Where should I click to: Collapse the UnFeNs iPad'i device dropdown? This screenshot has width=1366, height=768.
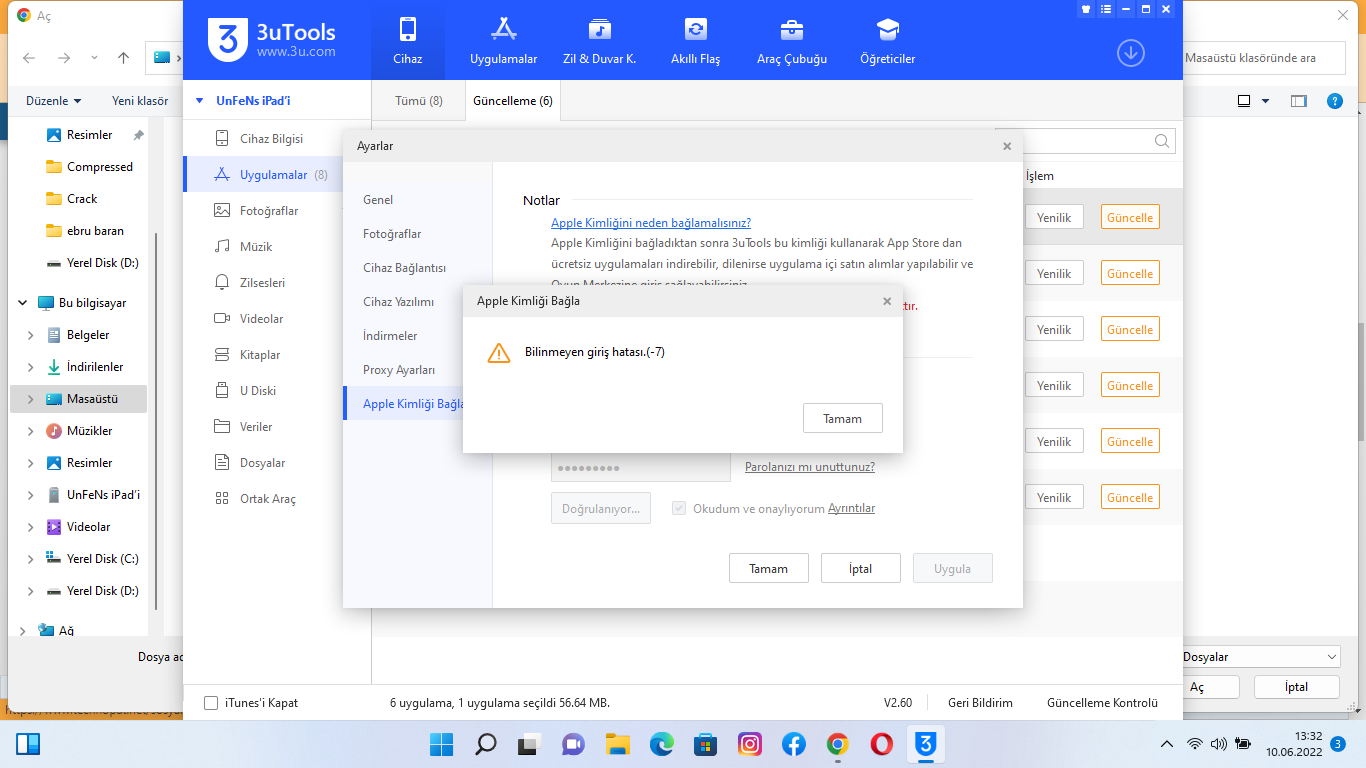coord(198,101)
